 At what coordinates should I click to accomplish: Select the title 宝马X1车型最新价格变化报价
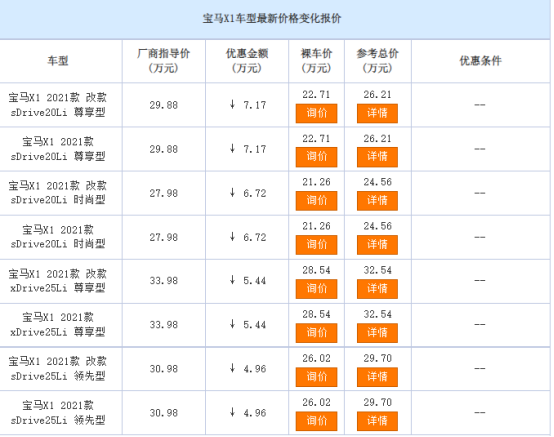[x=272, y=18]
